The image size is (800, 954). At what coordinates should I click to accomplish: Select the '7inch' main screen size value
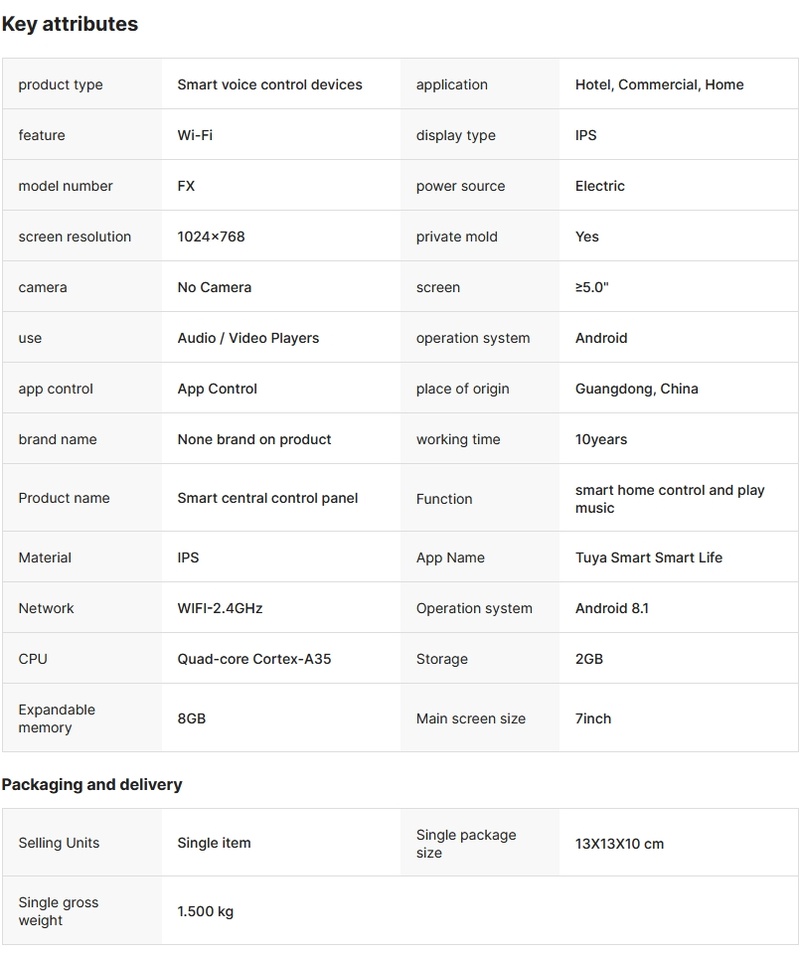593,719
